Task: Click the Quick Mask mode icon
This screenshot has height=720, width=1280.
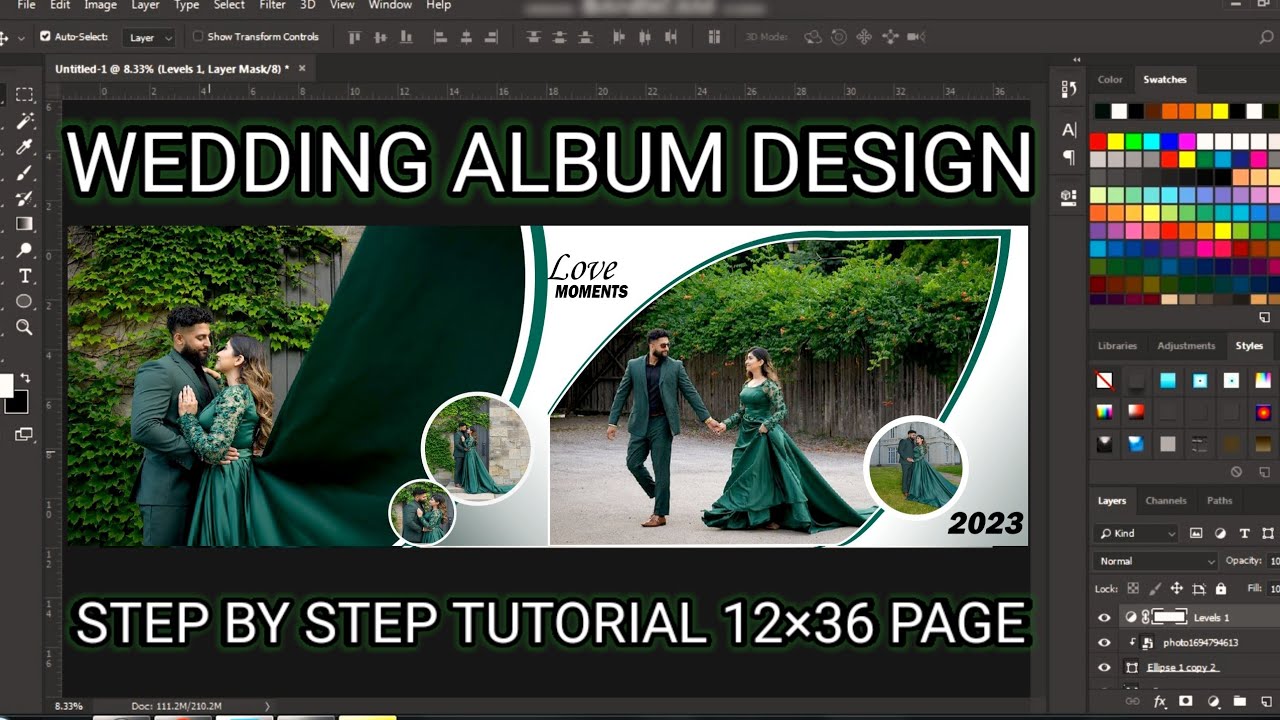Action: pos(24,434)
